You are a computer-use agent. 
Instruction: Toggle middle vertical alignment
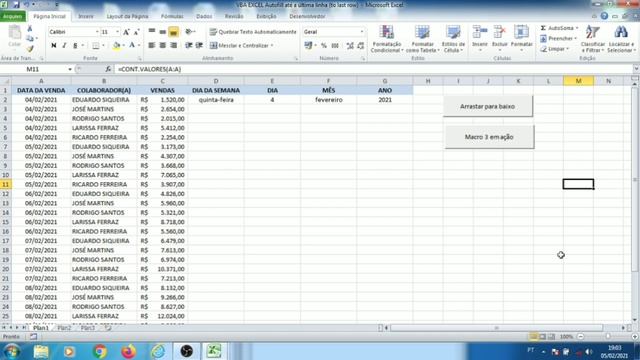point(162,31)
